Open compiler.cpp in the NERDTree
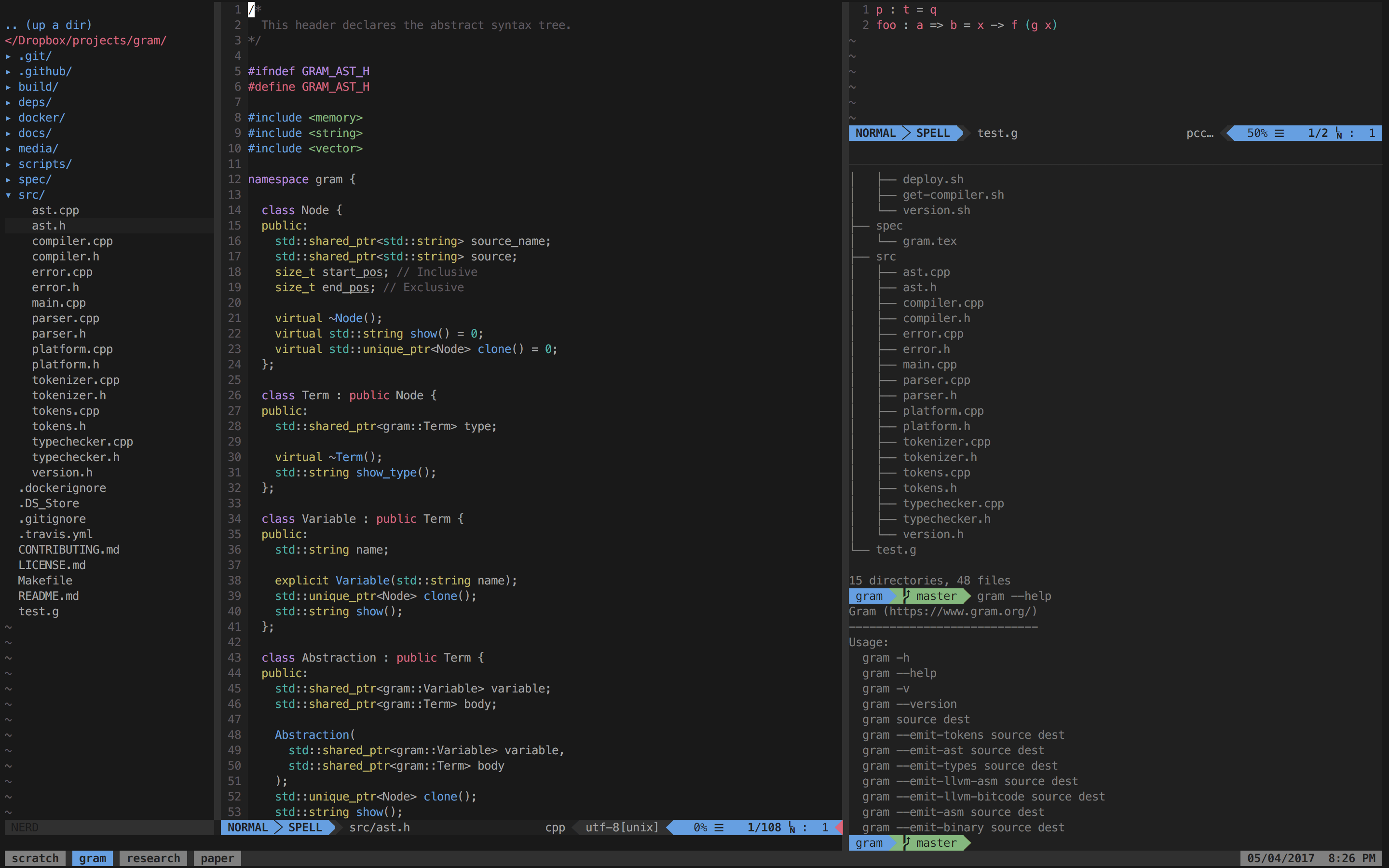Screen dimensions: 1389x868 click(x=72, y=242)
